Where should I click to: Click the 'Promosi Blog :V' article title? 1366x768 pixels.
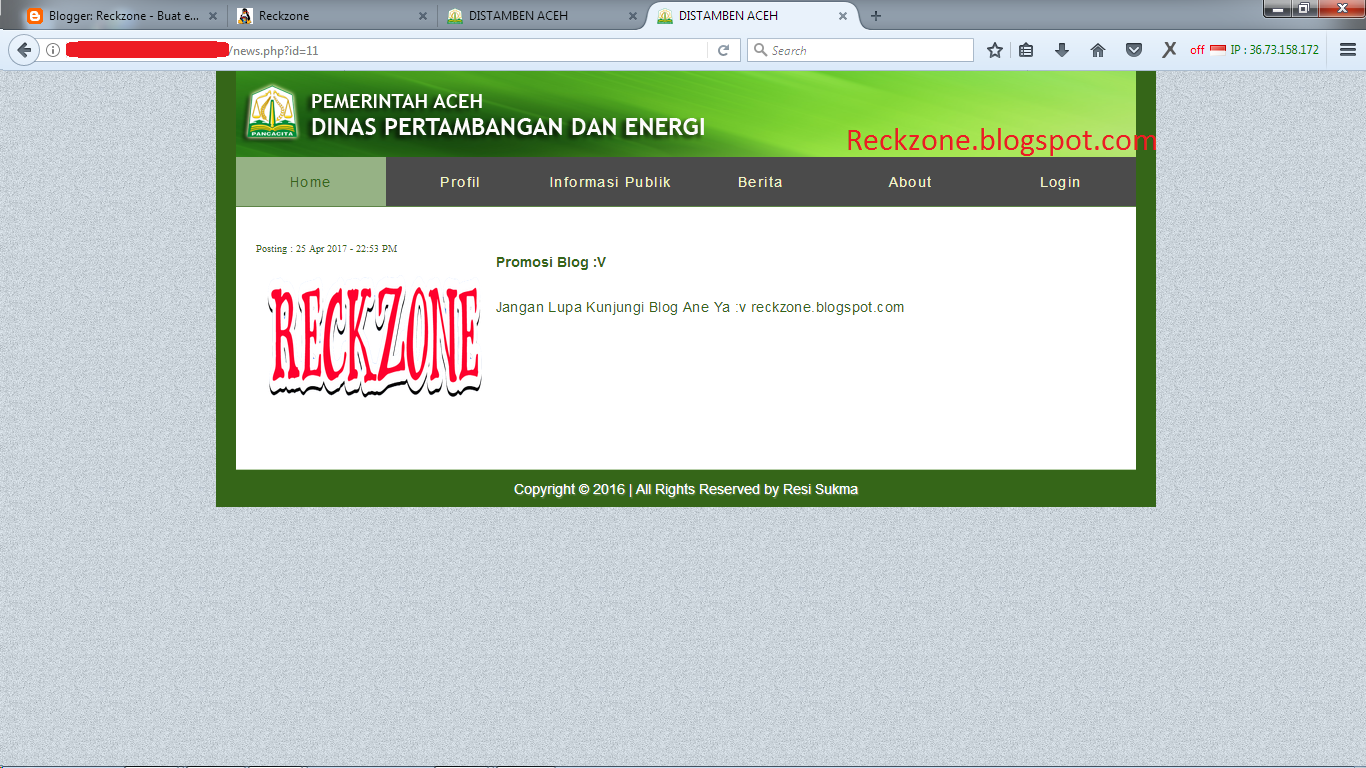click(x=551, y=263)
